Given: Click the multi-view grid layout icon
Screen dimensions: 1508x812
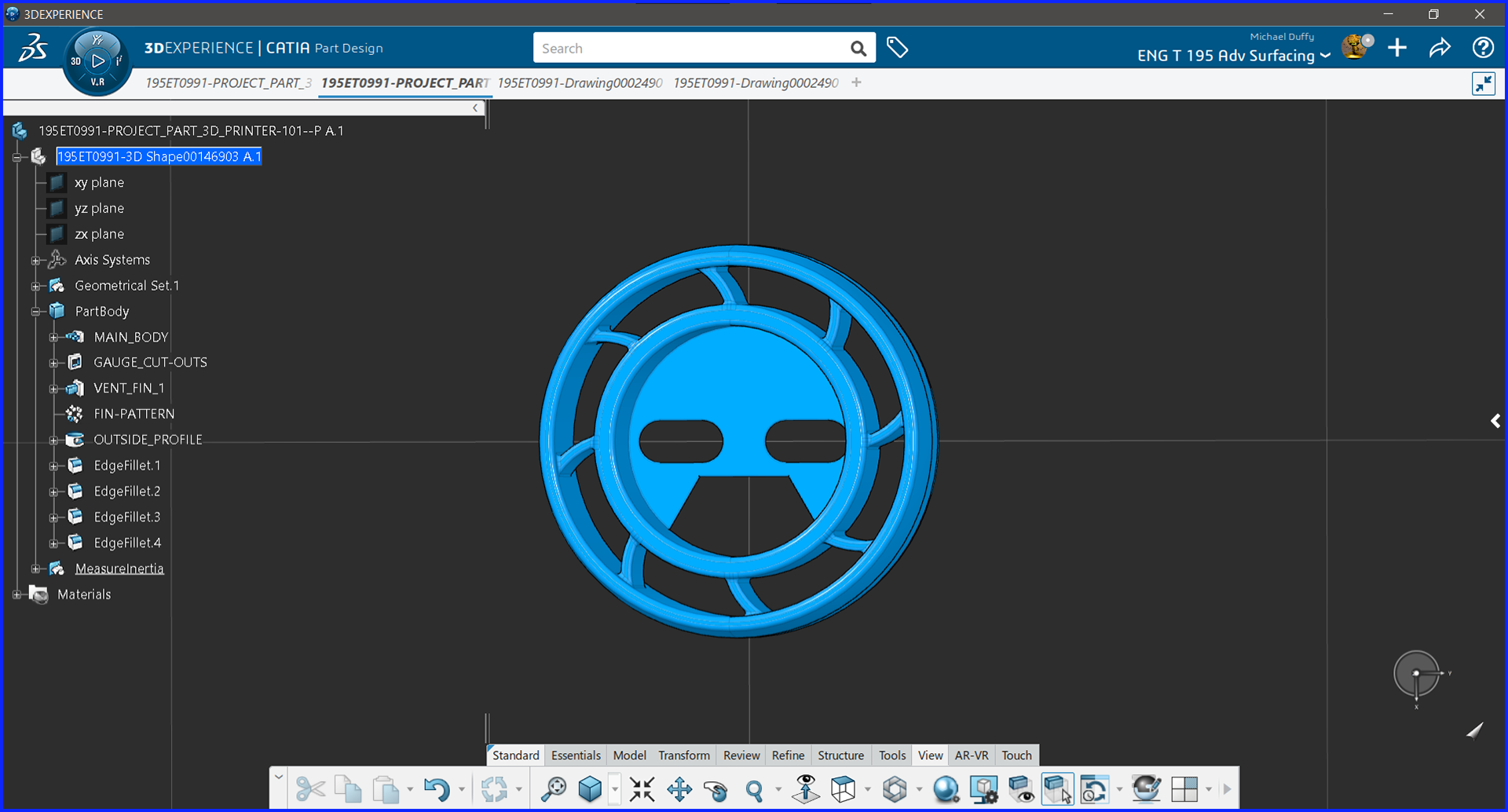Looking at the screenshot, I should pos(1184,788).
